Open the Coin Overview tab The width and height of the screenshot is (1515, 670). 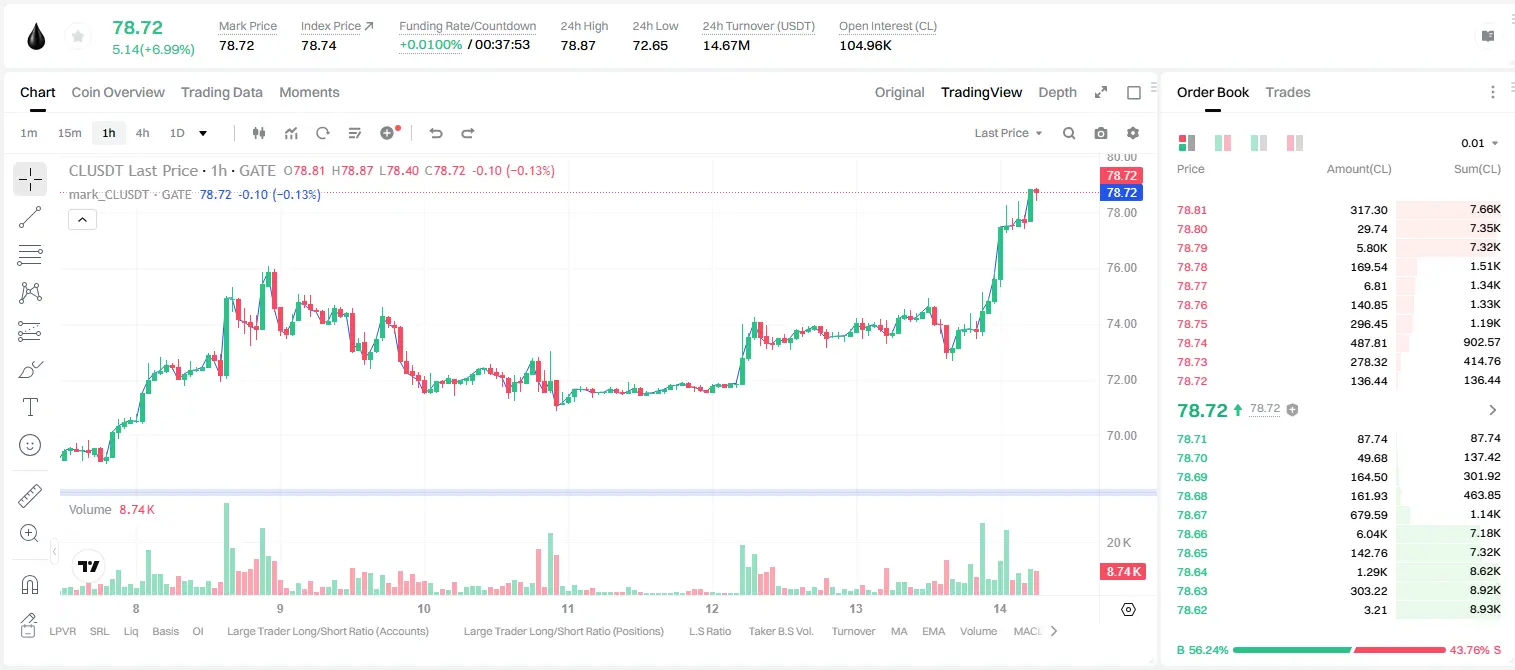tap(118, 92)
